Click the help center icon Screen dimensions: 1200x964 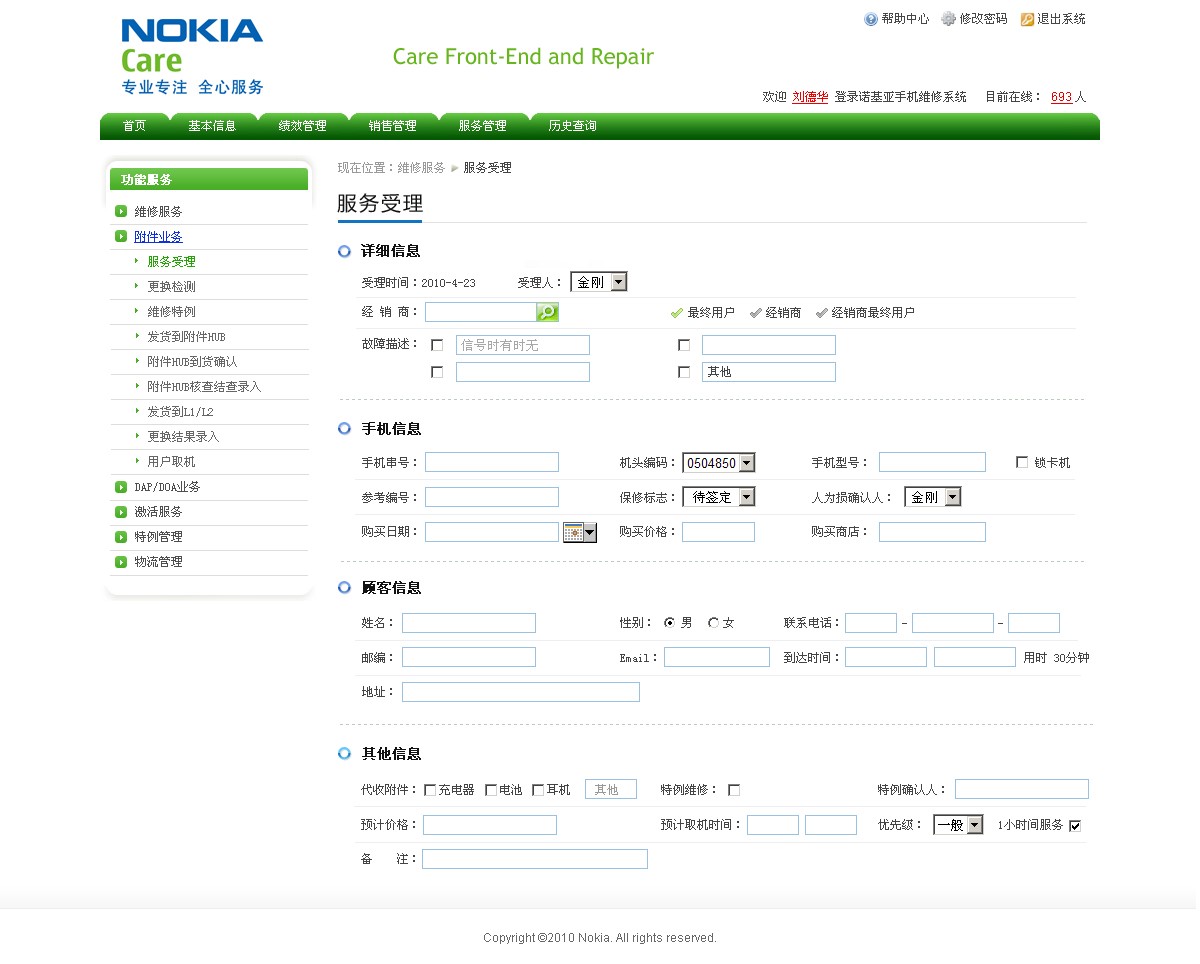pos(871,19)
